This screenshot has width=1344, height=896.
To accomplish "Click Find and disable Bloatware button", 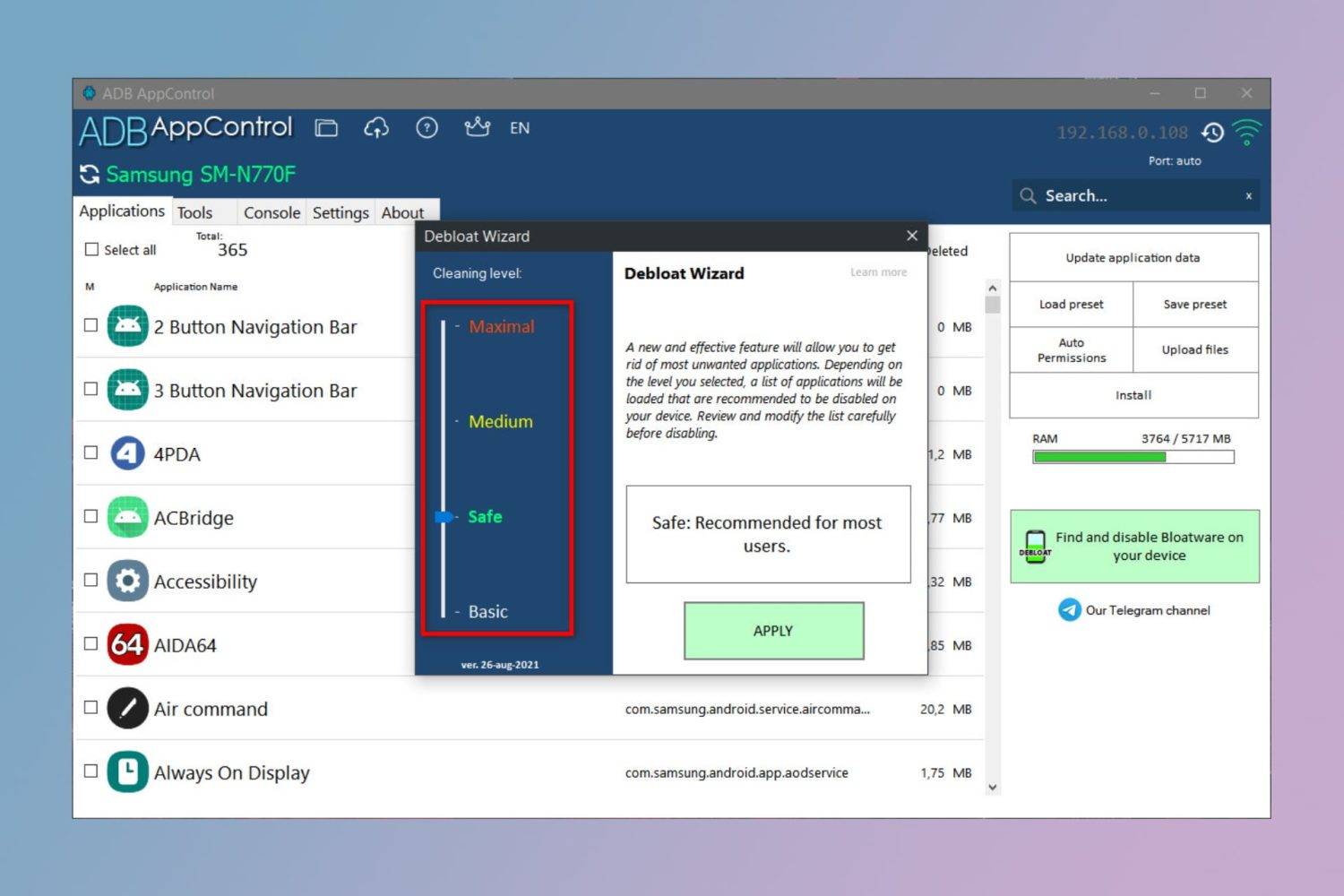I will (1135, 547).
